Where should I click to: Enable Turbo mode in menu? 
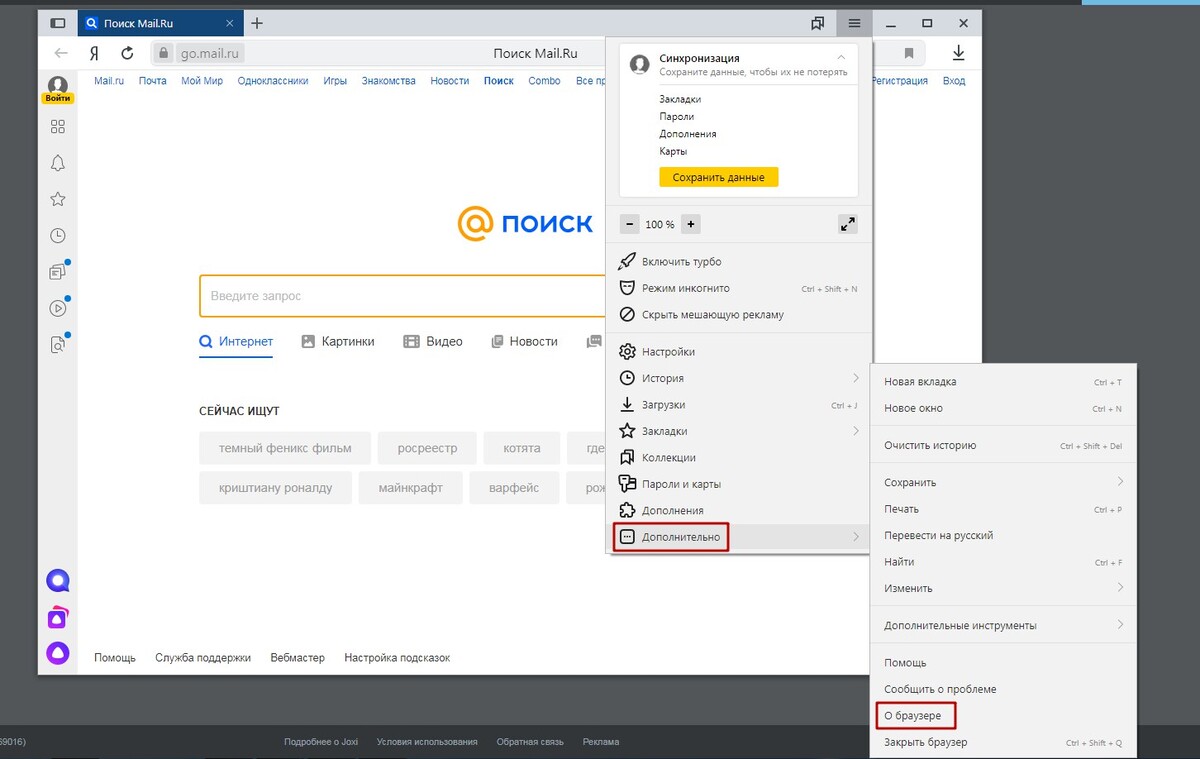click(681, 262)
